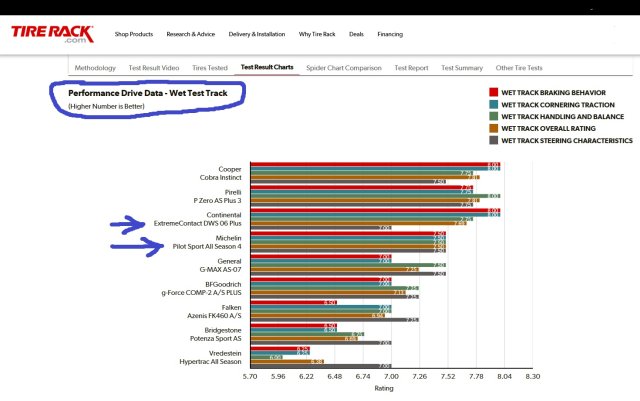Screen dimensions: 640x401
Task: Open the Deals page
Action: pyautogui.click(x=356, y=34)
